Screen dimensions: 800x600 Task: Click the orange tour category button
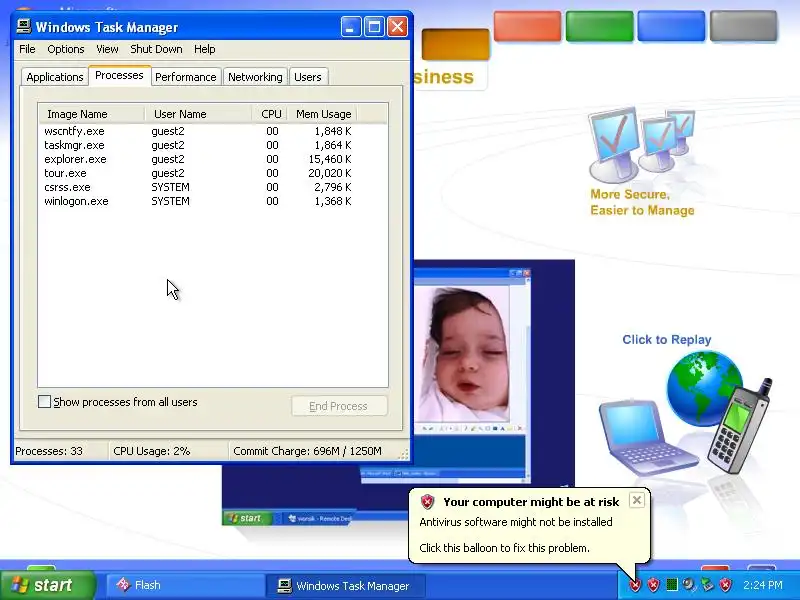[456, 44]
